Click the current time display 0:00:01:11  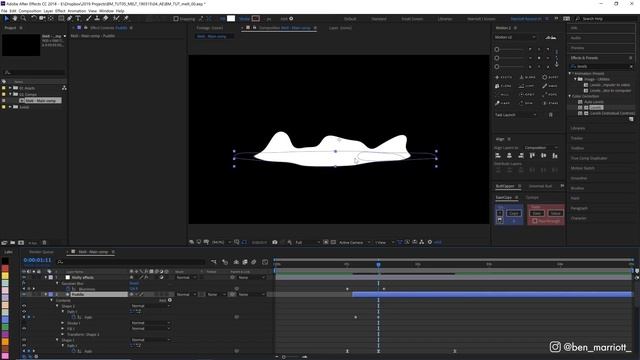point(37,260)
